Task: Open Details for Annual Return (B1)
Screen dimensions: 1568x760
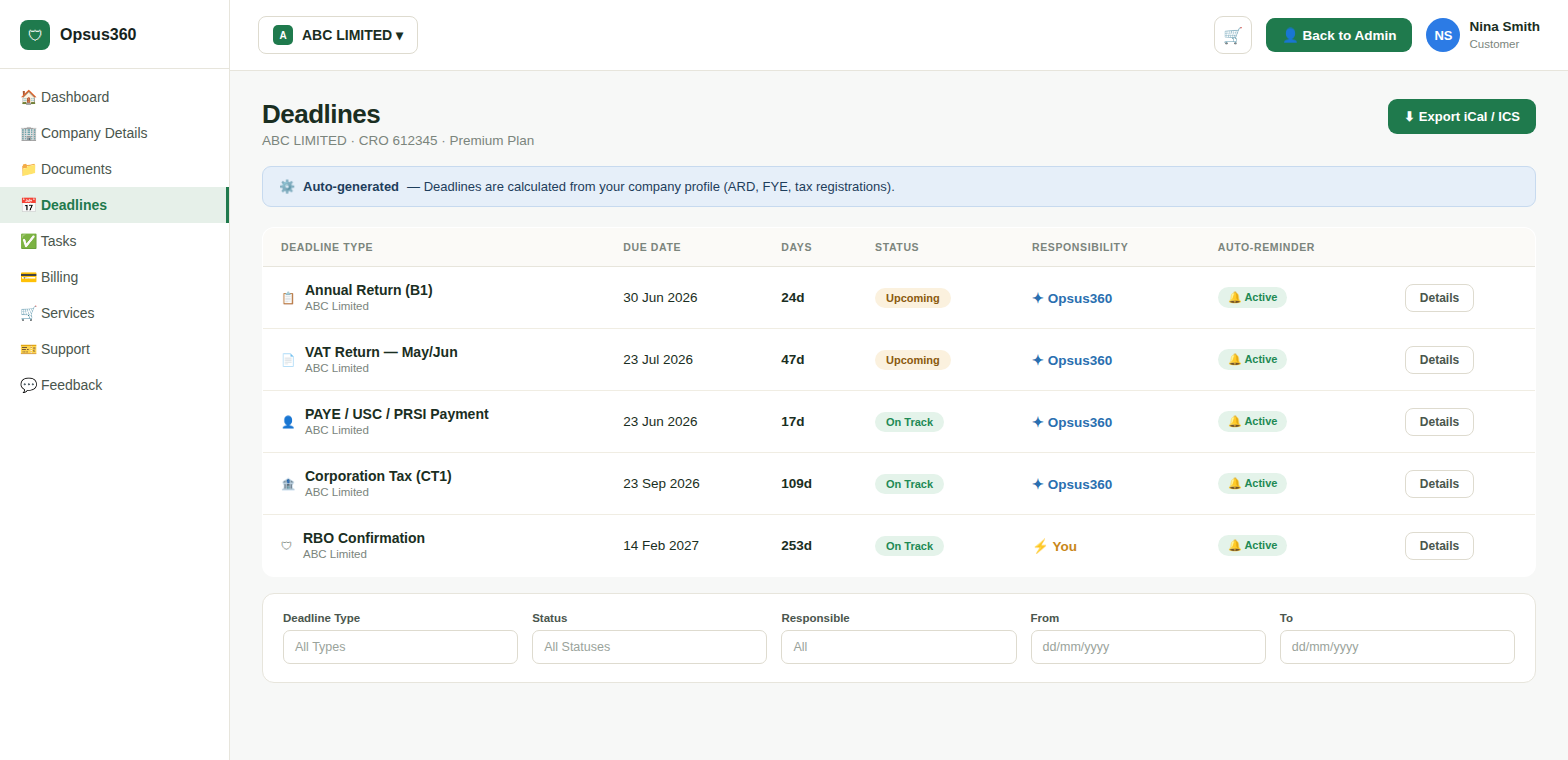Action: click(1439, 298)
